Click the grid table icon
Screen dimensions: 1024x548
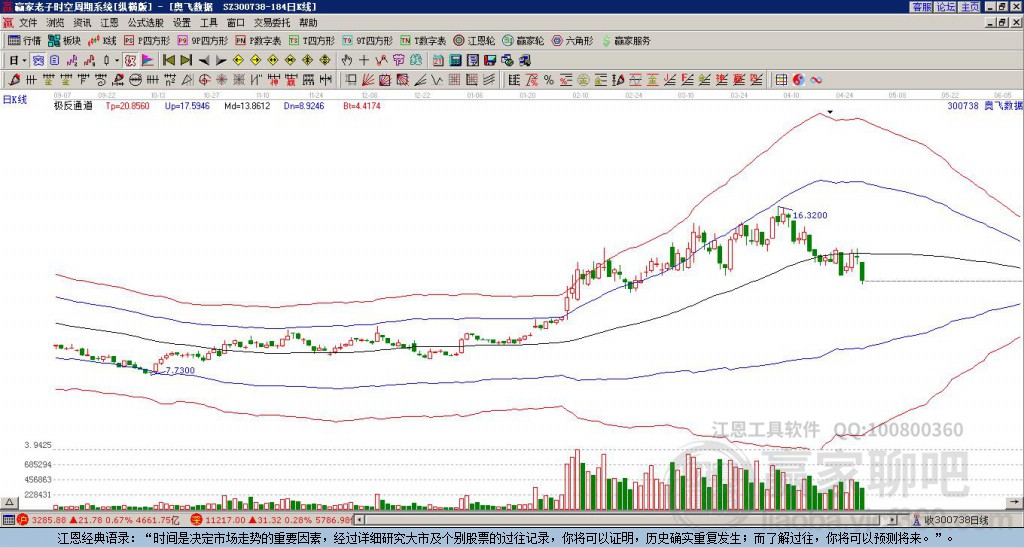pos(781,80)
